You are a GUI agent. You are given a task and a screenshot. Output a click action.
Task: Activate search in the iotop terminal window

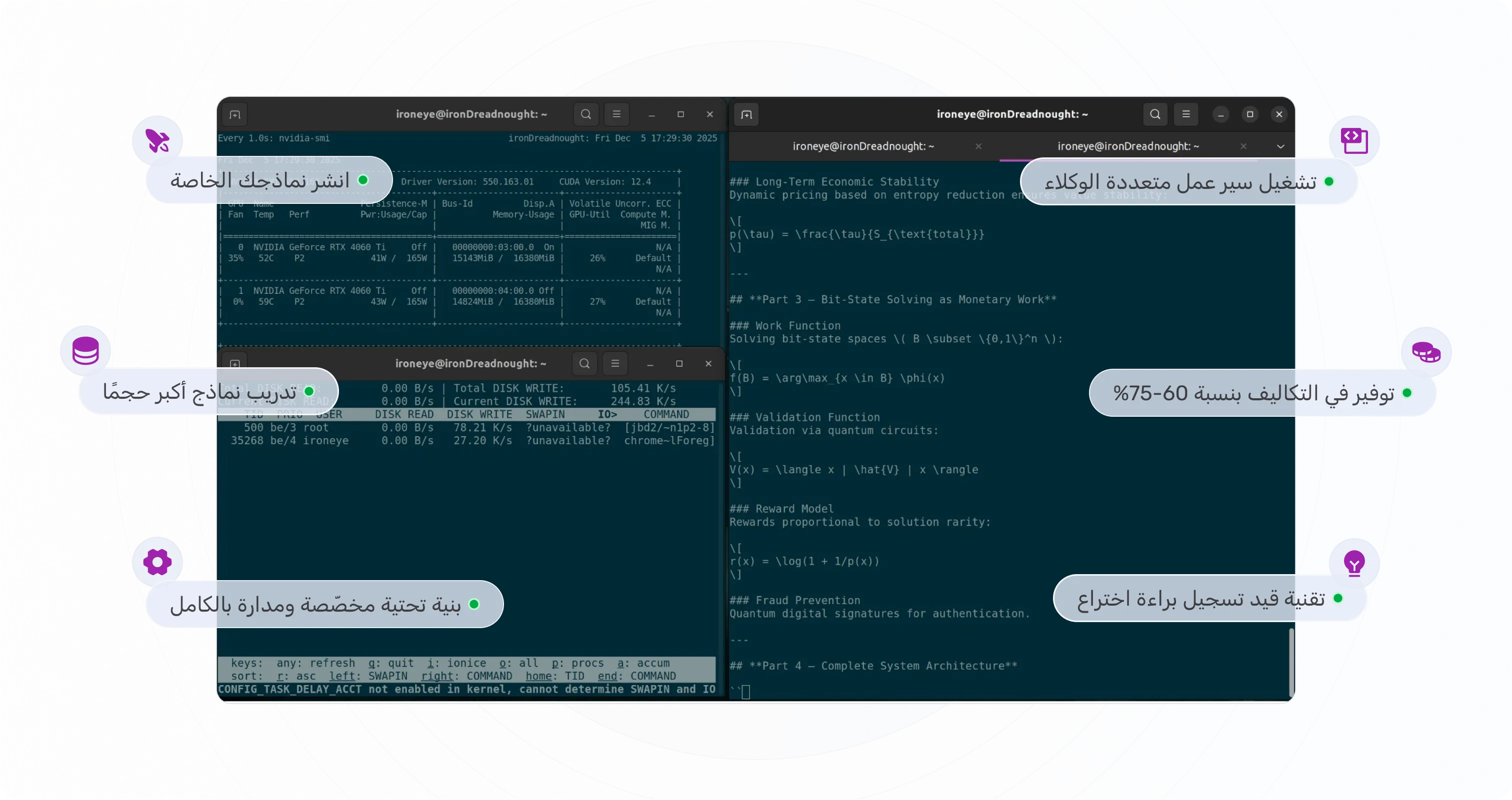(584, 364)
